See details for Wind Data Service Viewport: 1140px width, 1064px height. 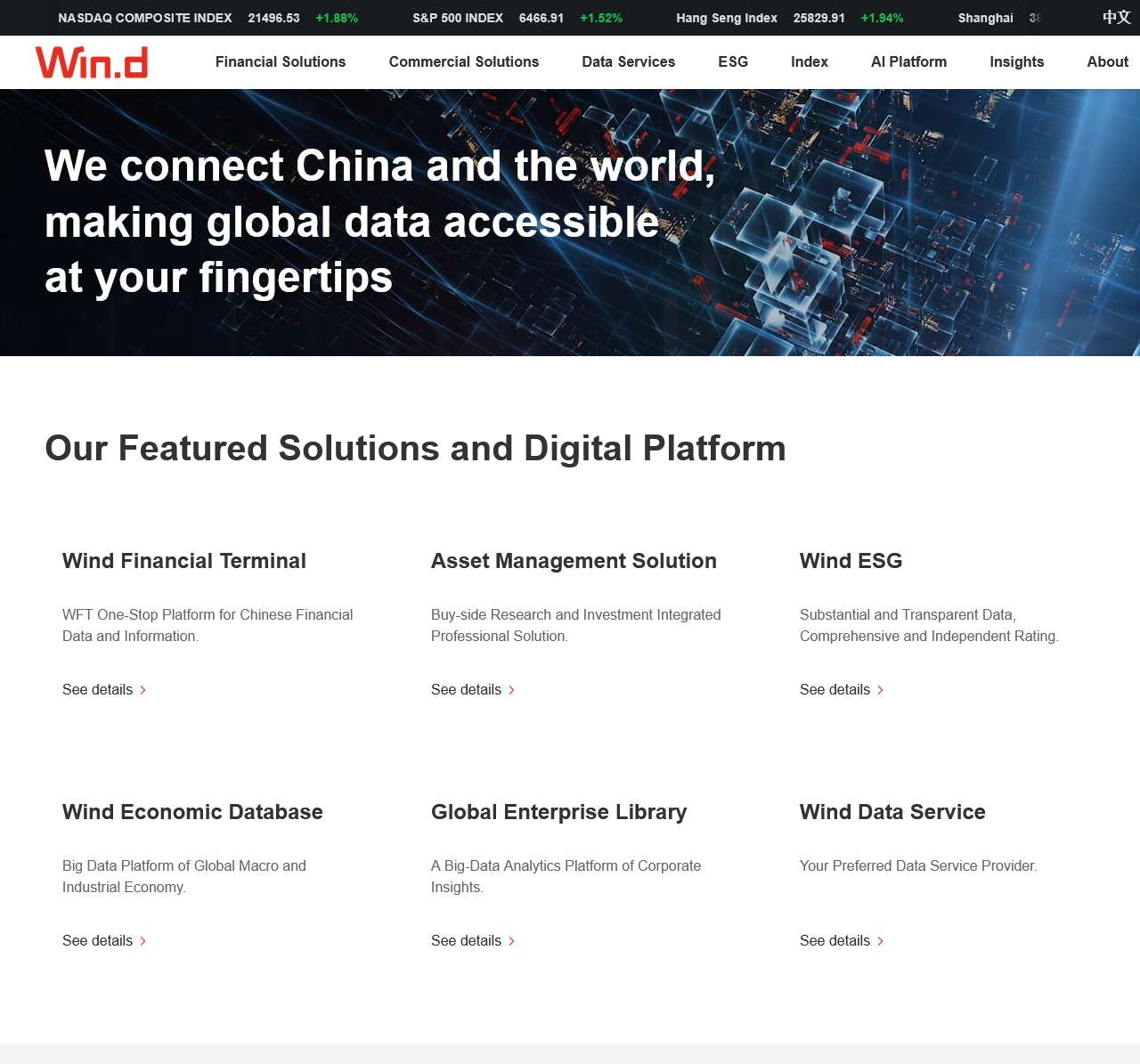click(x=842, y=941)
